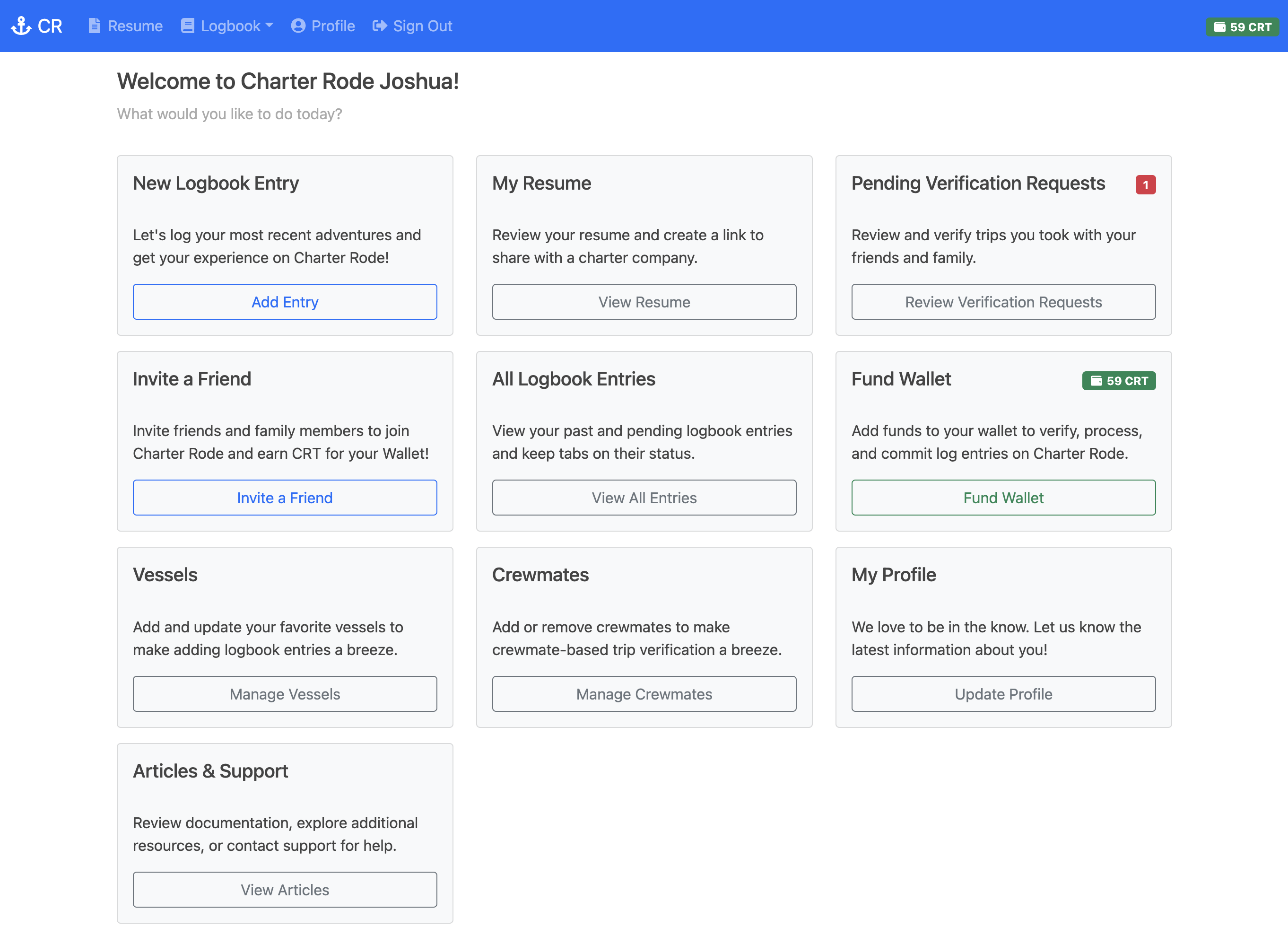
Task: Click the Invite a Friend button
Action: [x=285, y=498]
